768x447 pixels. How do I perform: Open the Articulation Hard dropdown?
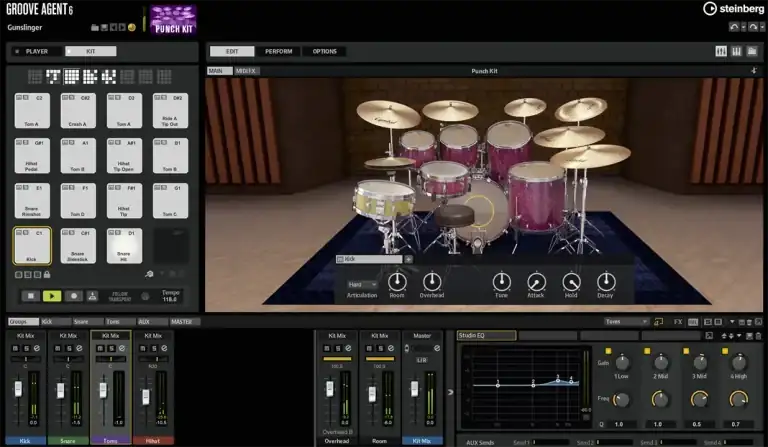point(362,284)
